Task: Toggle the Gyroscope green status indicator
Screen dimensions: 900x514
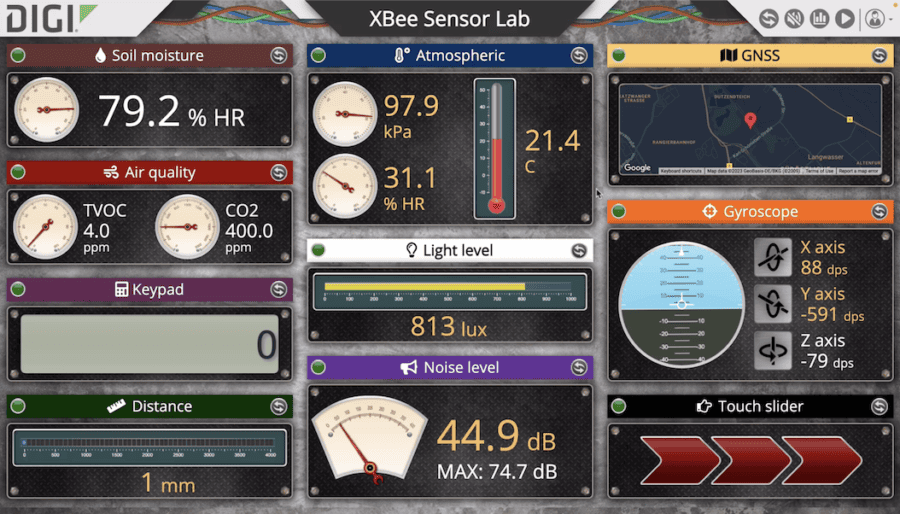Action: 619,211
